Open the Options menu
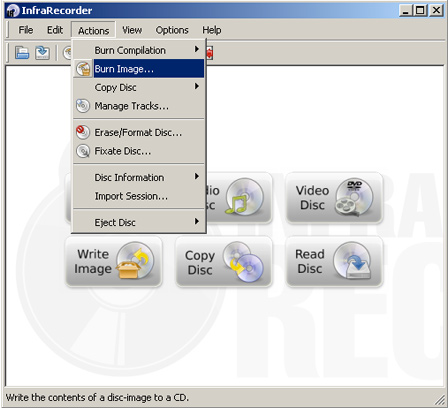The image size is (448, 408). tap(172, 30)
